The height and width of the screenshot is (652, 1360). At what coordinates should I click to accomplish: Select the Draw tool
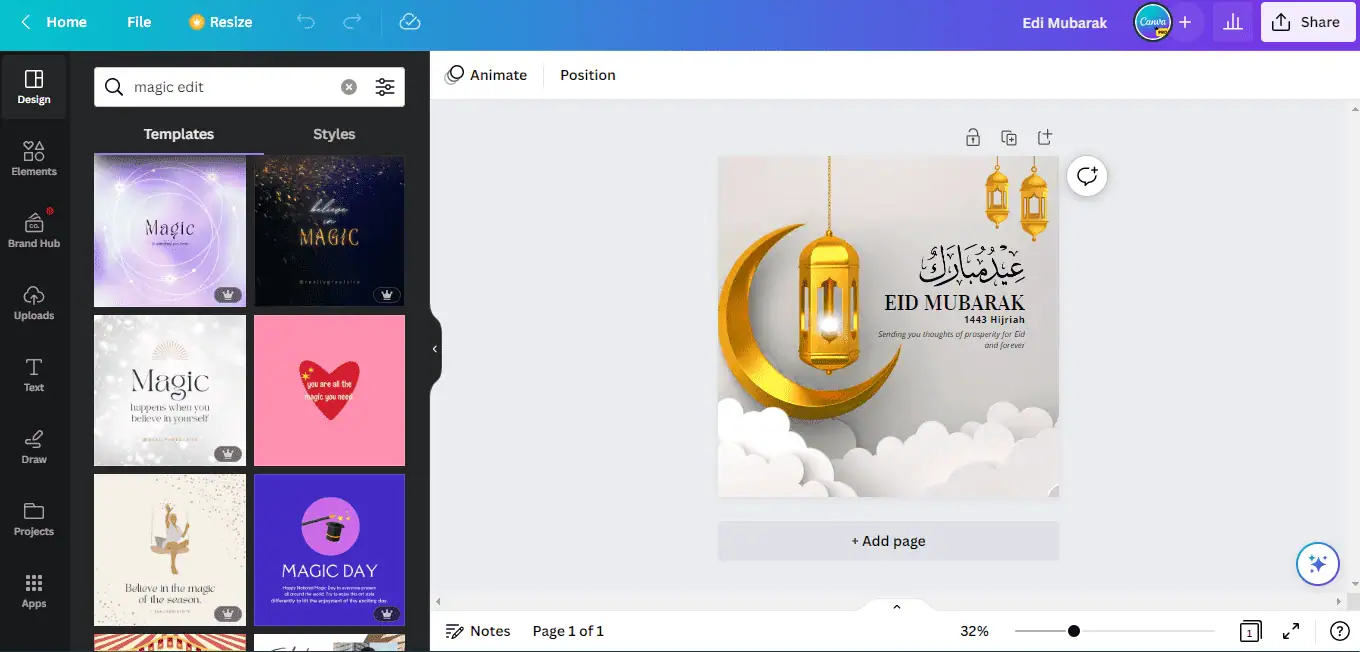click(34, 448)
